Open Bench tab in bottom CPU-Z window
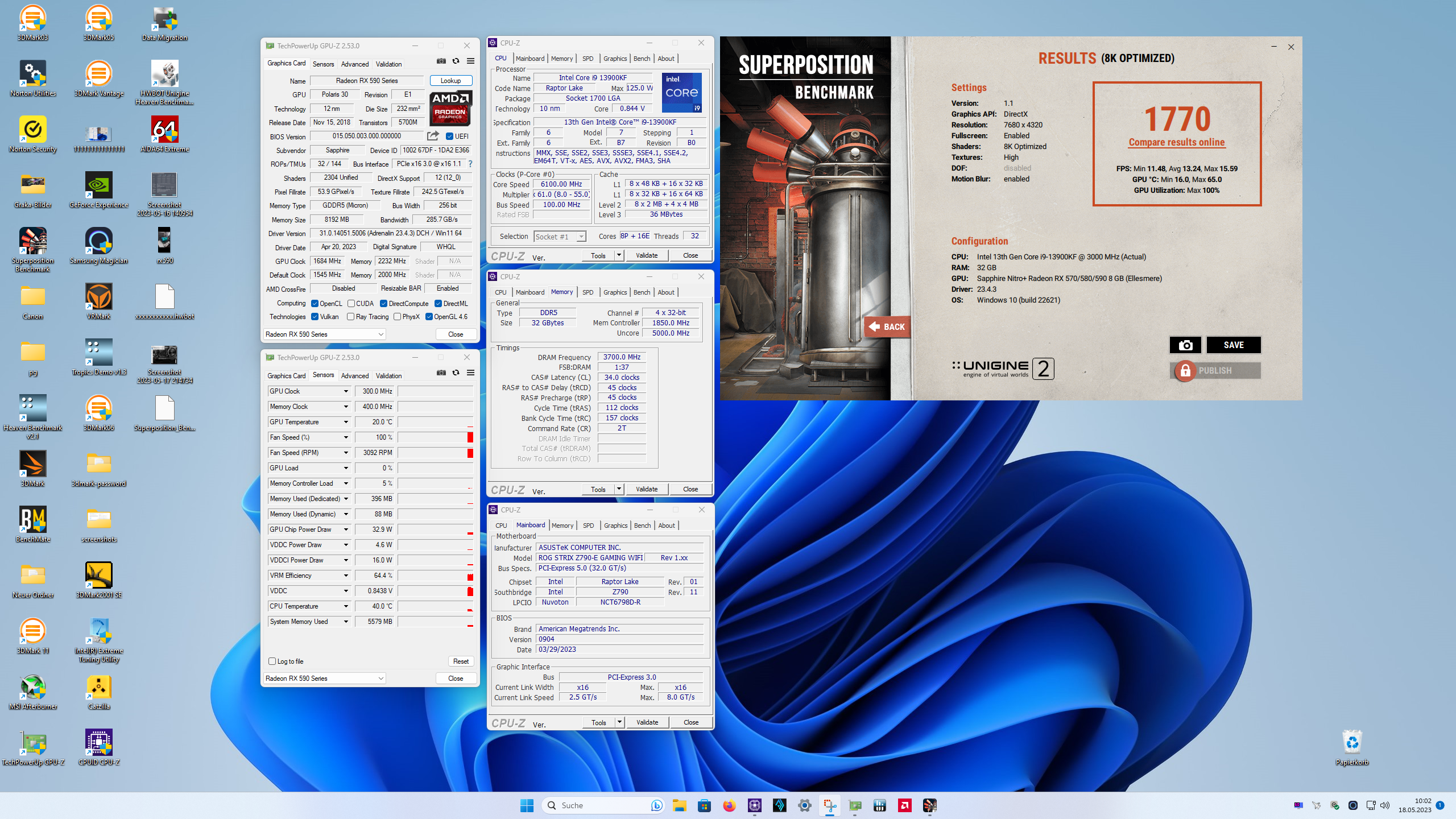This screenshot has height=819, width=1456. 642,526
